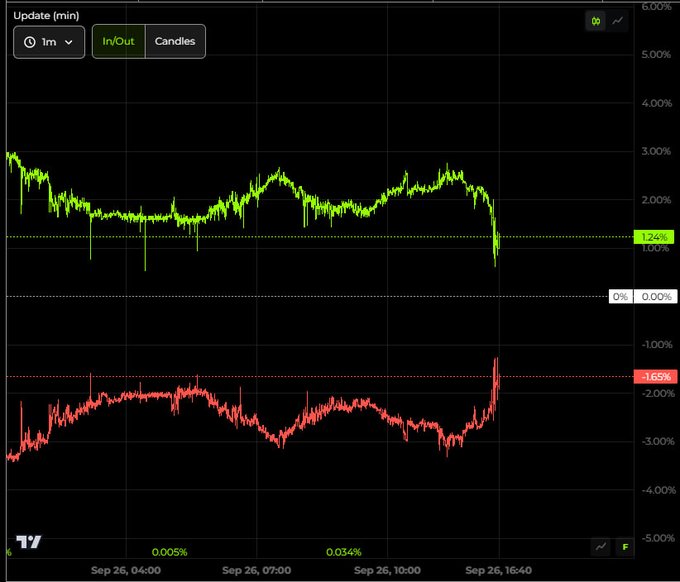Click the 5.00% axis label

click(656, 55)
